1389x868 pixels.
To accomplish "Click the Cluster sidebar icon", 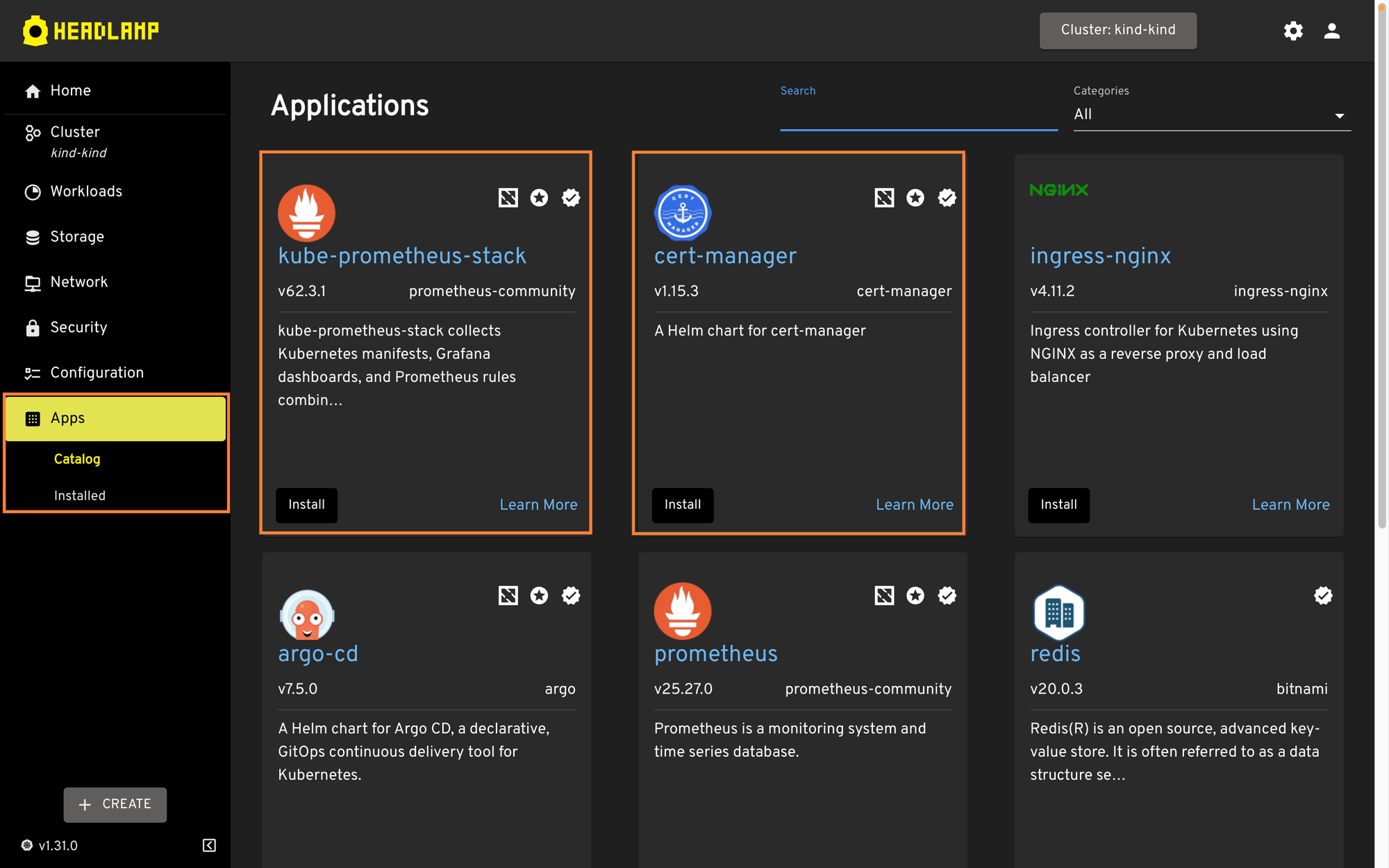I will [33, 133].
